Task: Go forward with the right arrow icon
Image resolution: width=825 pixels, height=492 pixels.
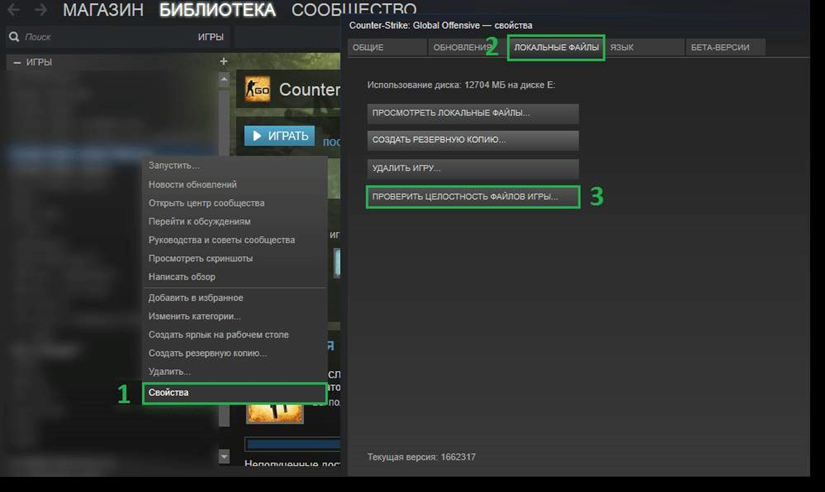Action: pyautogui.click(x=41, y=9)
